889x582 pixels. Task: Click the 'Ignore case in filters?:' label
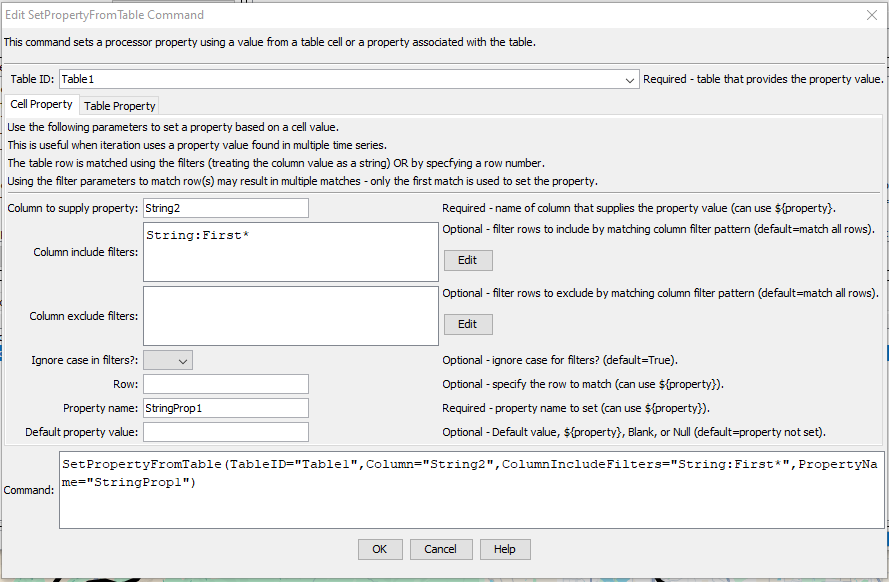pyautogui.click(x=84, y=360)
